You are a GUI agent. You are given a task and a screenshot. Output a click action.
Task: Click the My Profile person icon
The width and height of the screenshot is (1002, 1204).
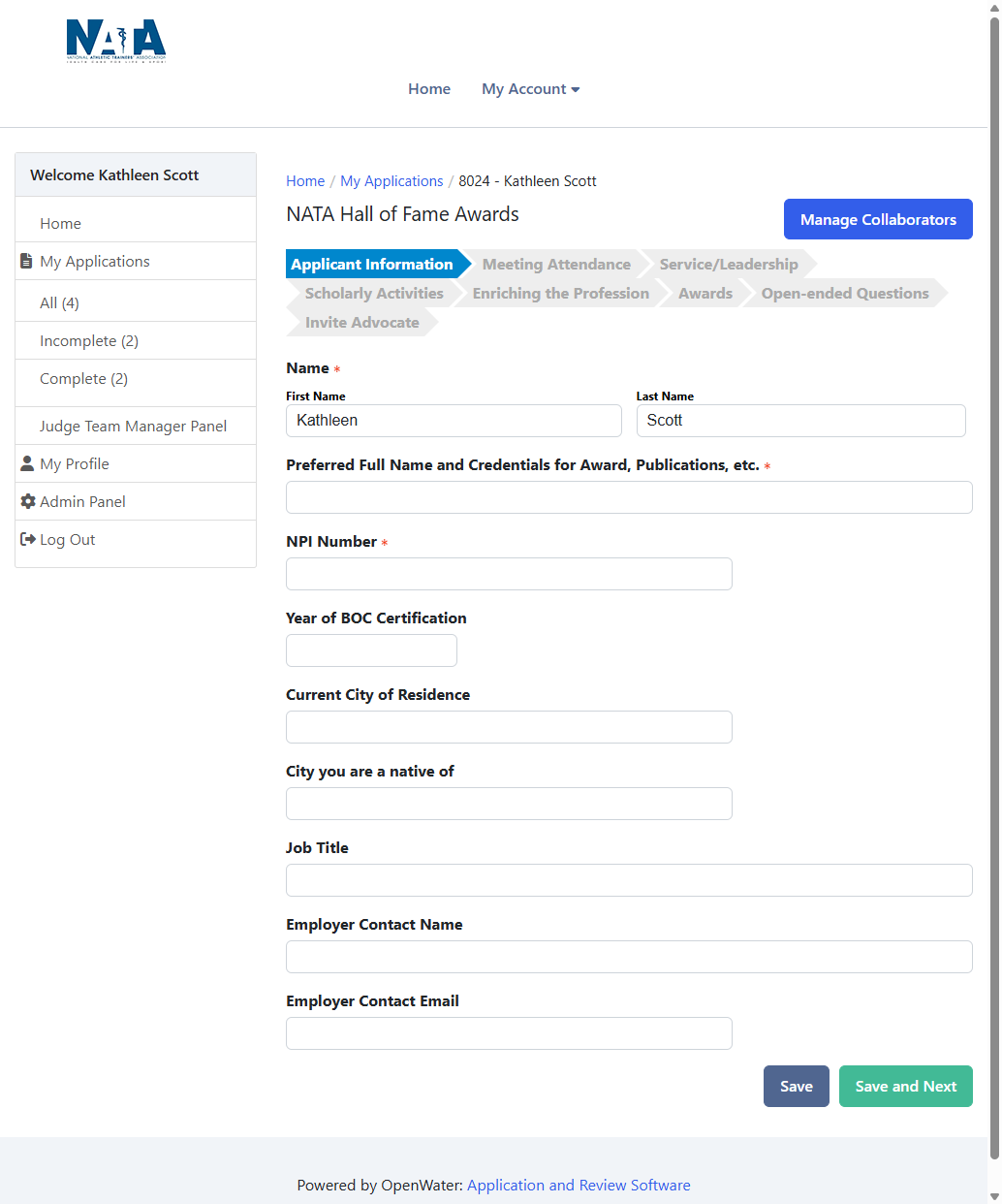click(27, 463)
